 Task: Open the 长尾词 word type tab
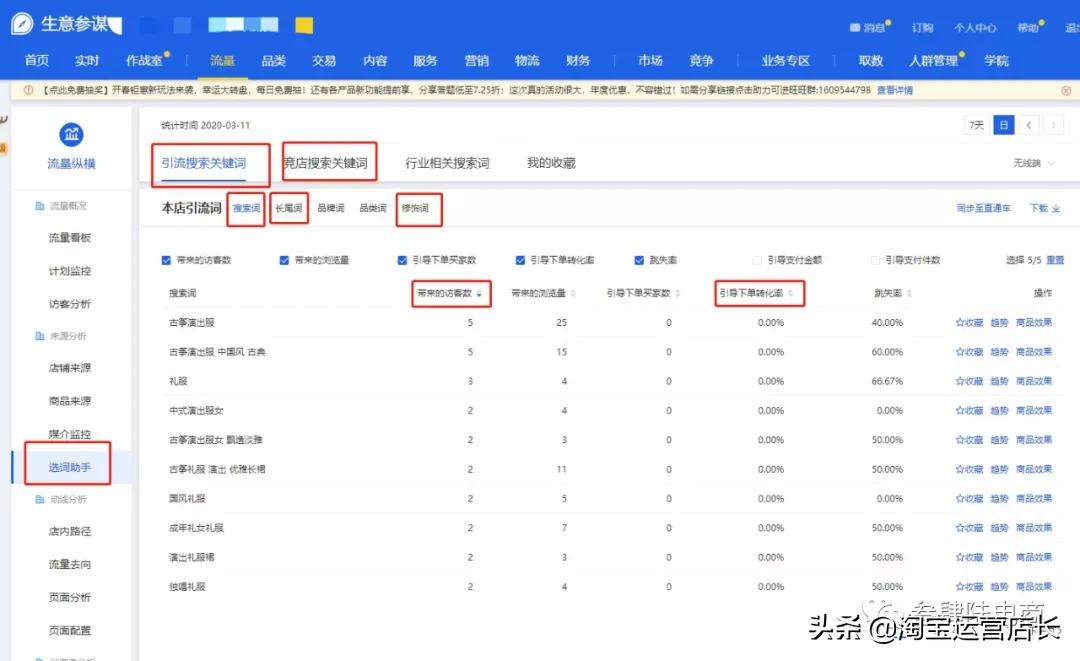pyautogui.click(x=288, y=208)
